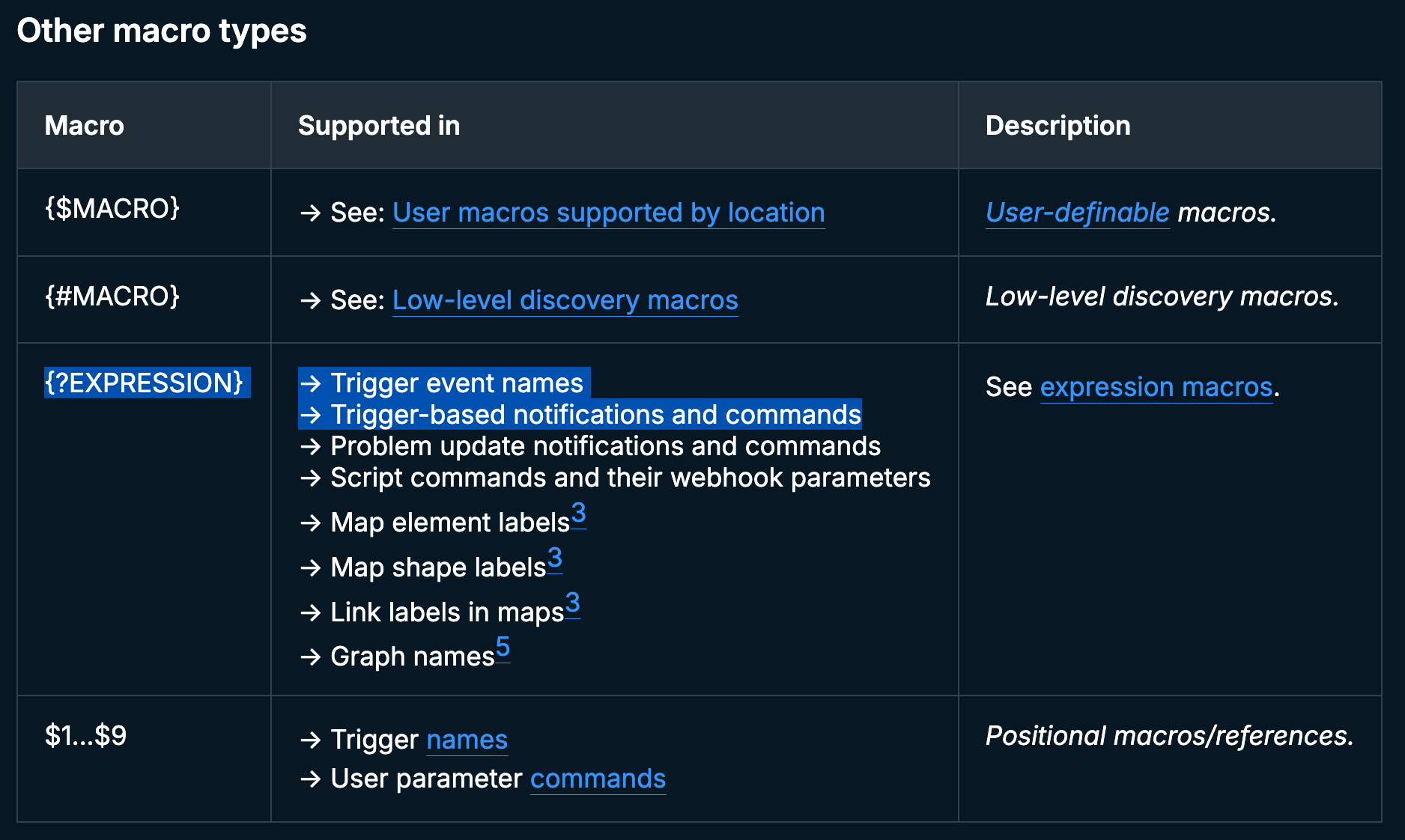The height and width of the screenshot is (840, 1405).
Task: Open footnote 3 after Map shape labels
Action: (x=554, y=559)
